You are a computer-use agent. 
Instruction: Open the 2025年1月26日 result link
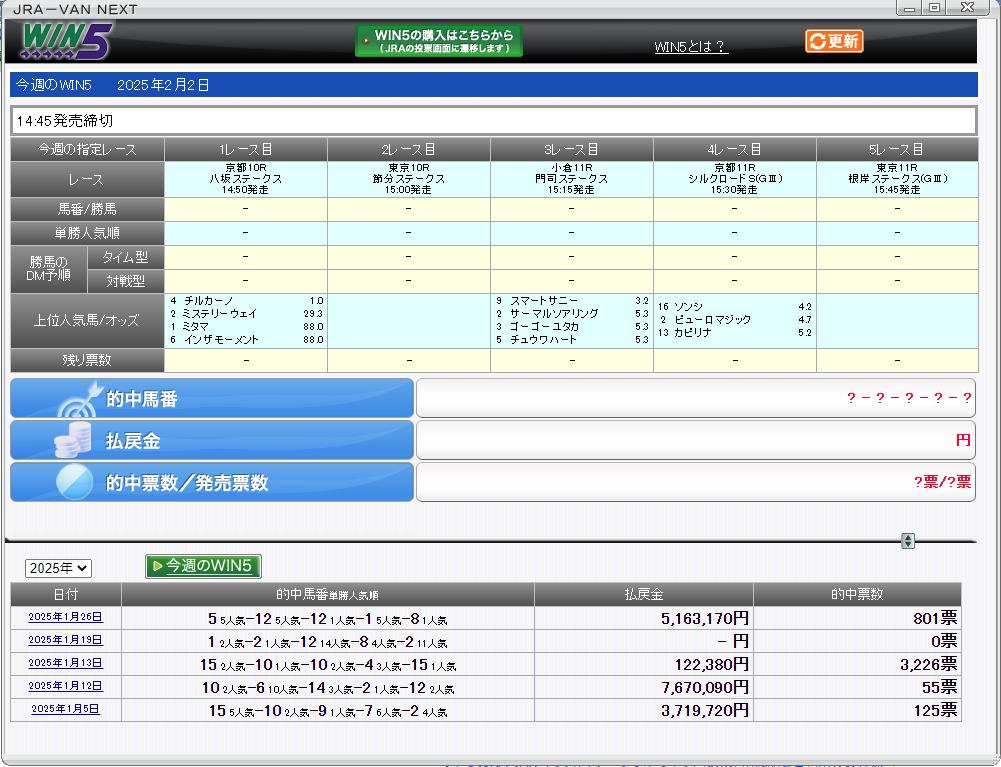tap(66, 617)
